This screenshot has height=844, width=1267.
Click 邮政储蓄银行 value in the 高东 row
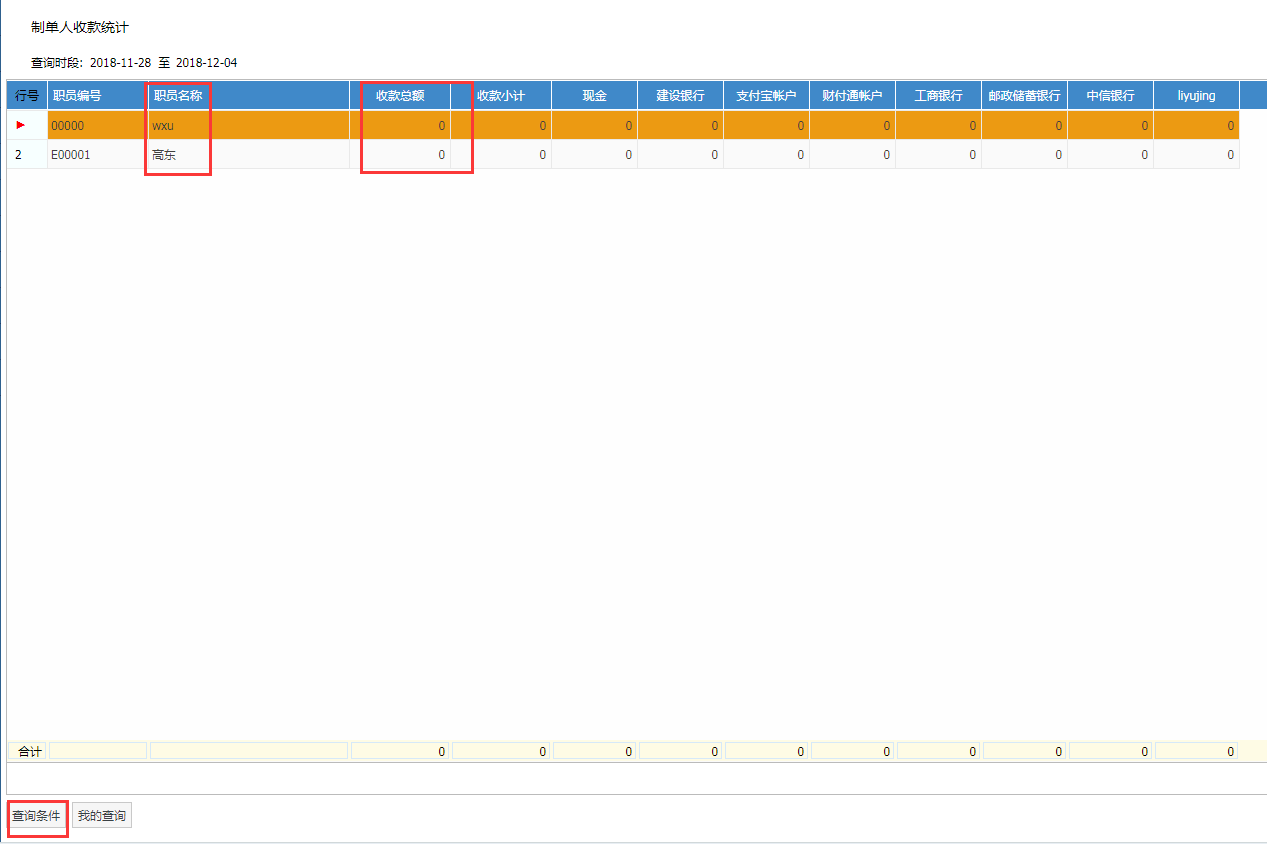(1024, 155)
